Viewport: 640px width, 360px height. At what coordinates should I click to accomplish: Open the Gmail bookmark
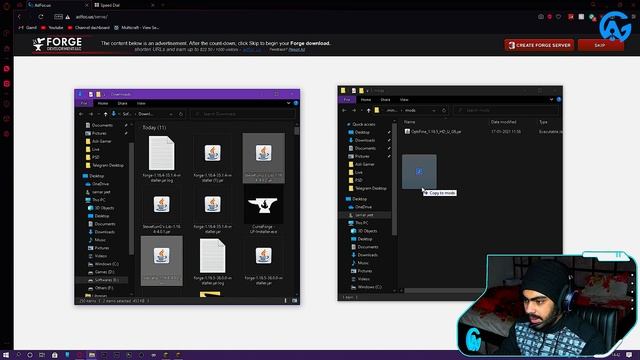[x=28, y=28]
